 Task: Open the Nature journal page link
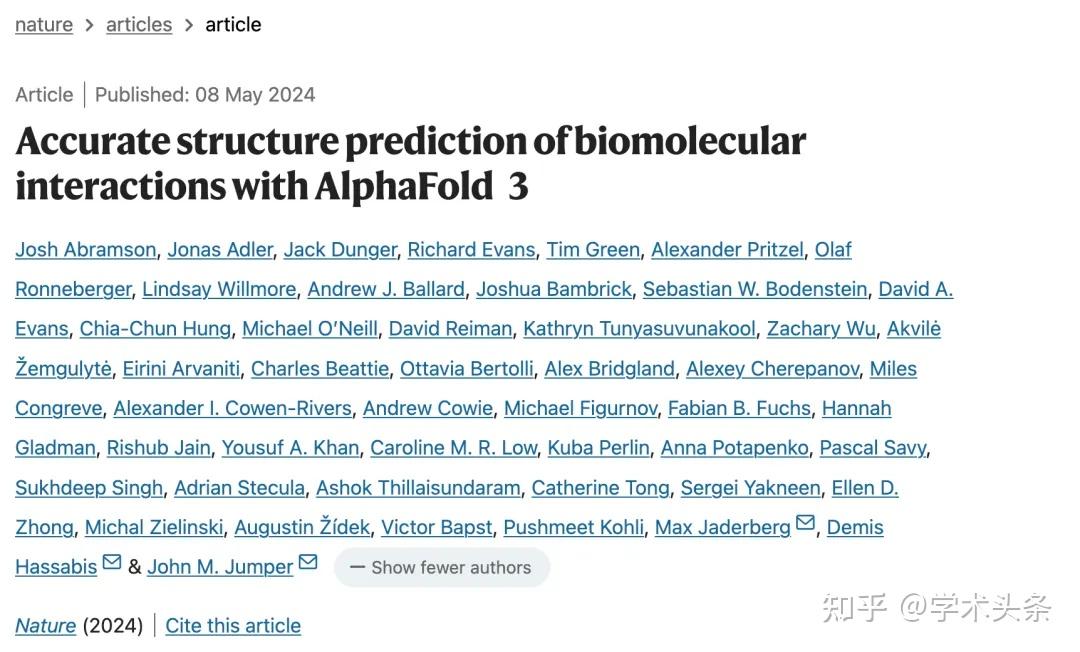(45, 625)
